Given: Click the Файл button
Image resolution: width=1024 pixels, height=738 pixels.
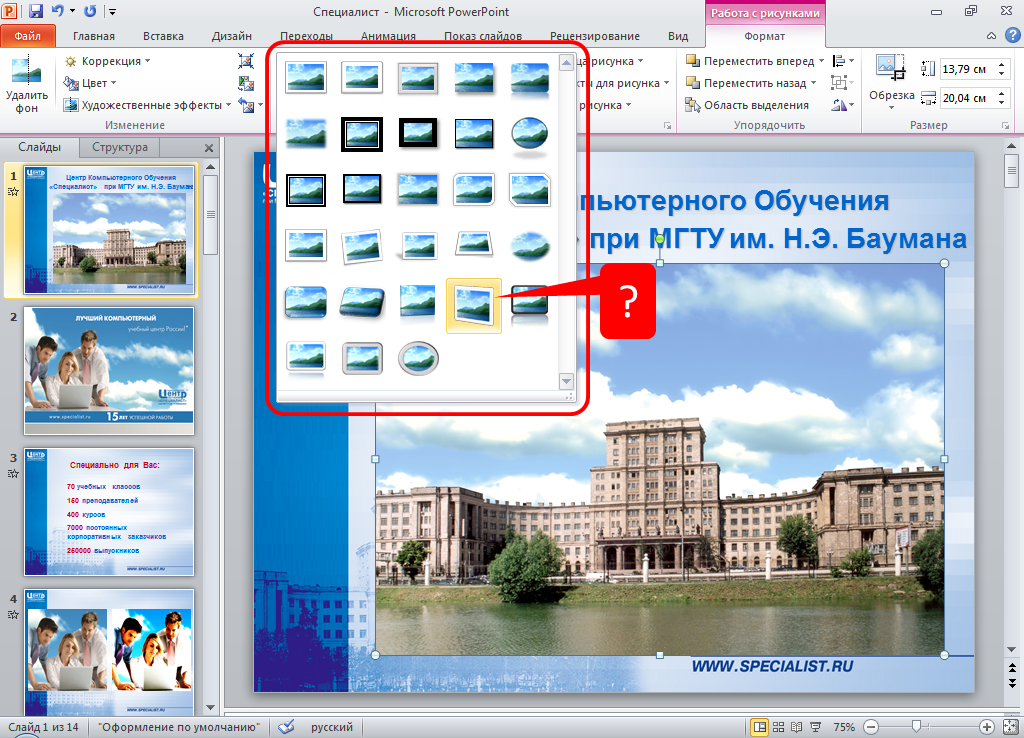Looking at the screenshot, I should pos(28,36).
